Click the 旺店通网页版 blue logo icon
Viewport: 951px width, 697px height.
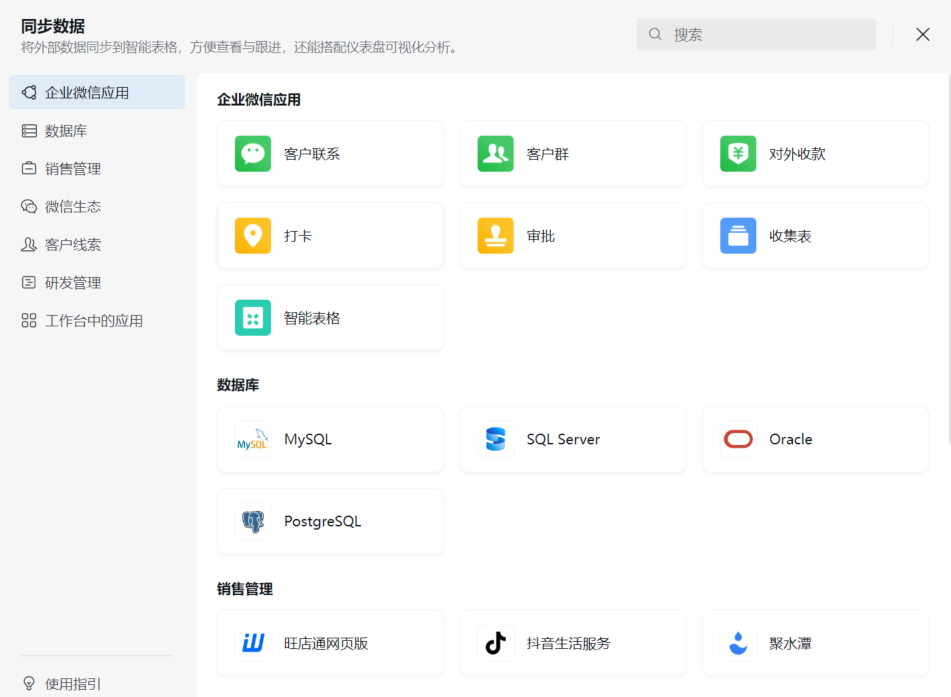[x=253, y=643]
